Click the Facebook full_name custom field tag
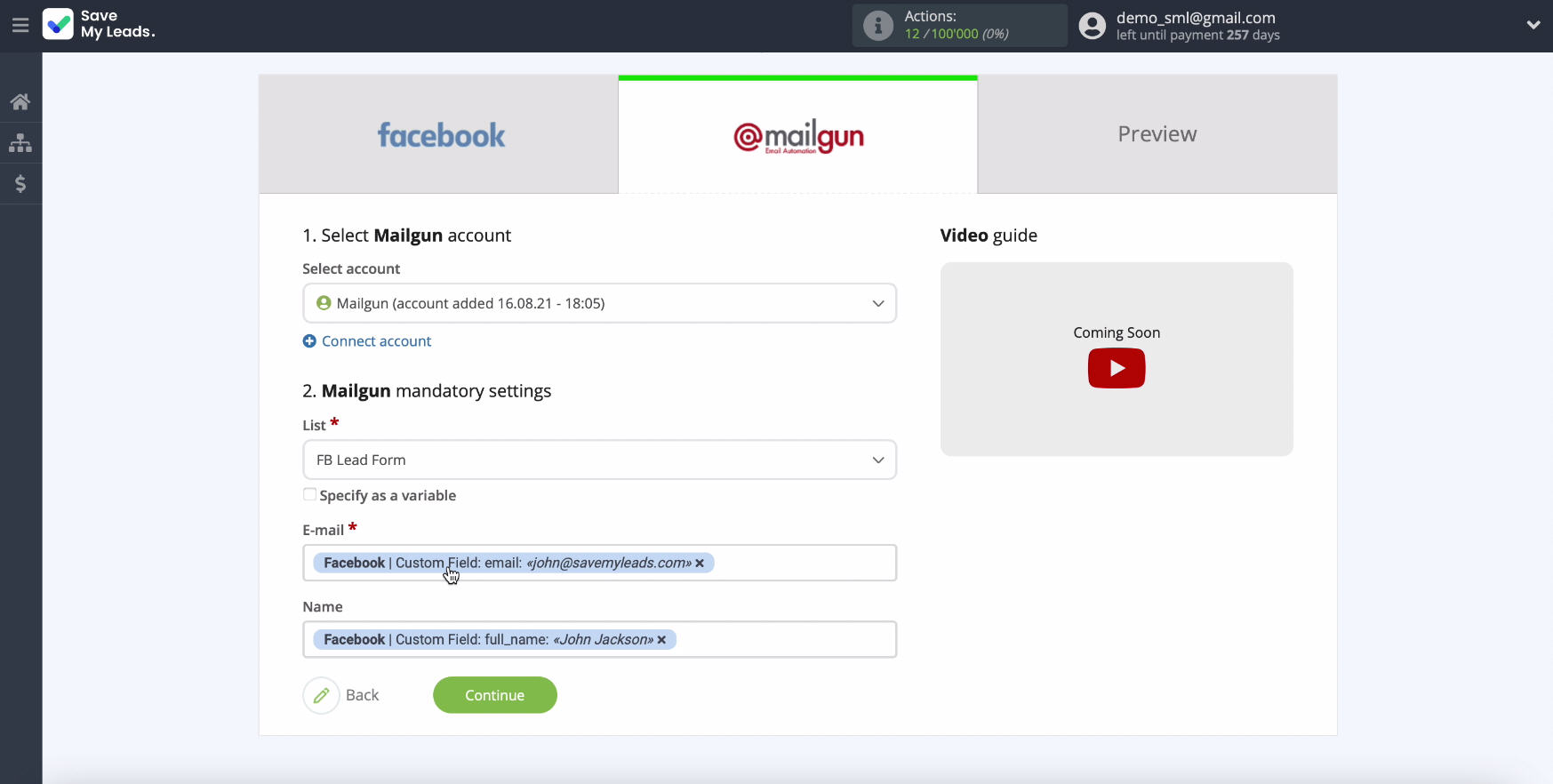Viewport: 1553px width, 784px height. pos(494,639)
